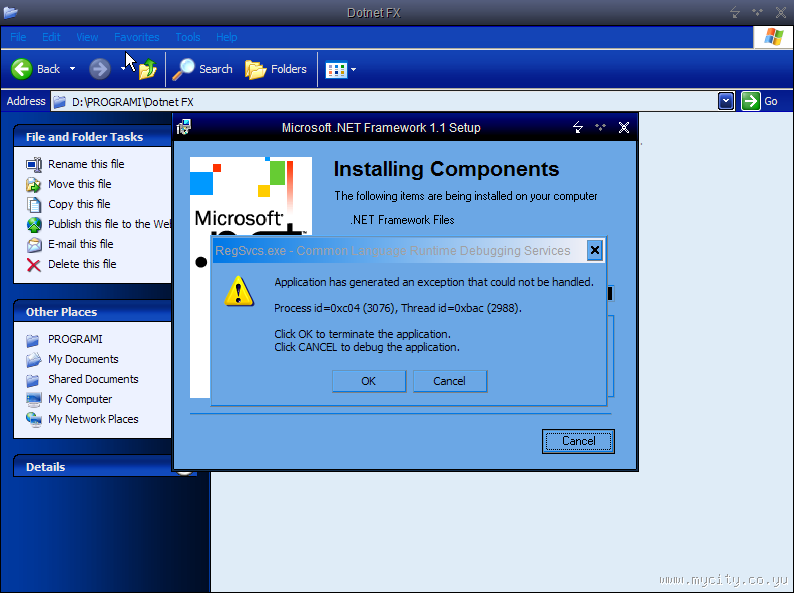Toggle the Folders pane button
Viewport: 794px width, 593px height.
tap(276, 69)
